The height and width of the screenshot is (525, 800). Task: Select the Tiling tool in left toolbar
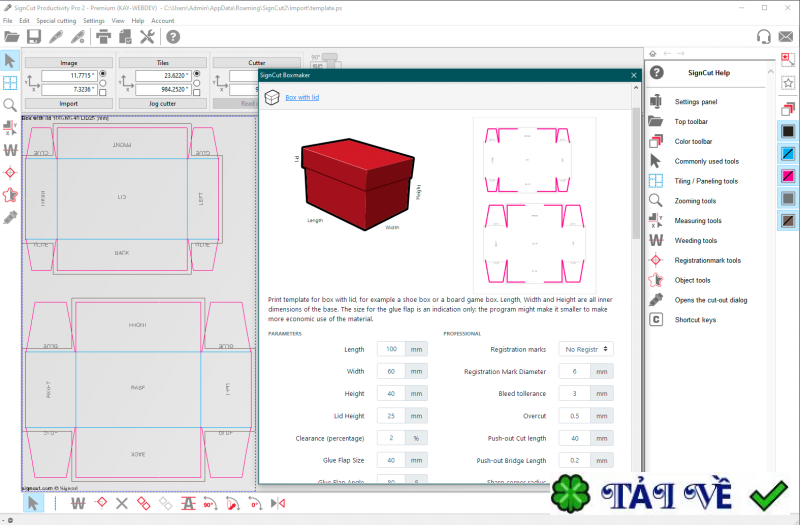pos(10,83)
